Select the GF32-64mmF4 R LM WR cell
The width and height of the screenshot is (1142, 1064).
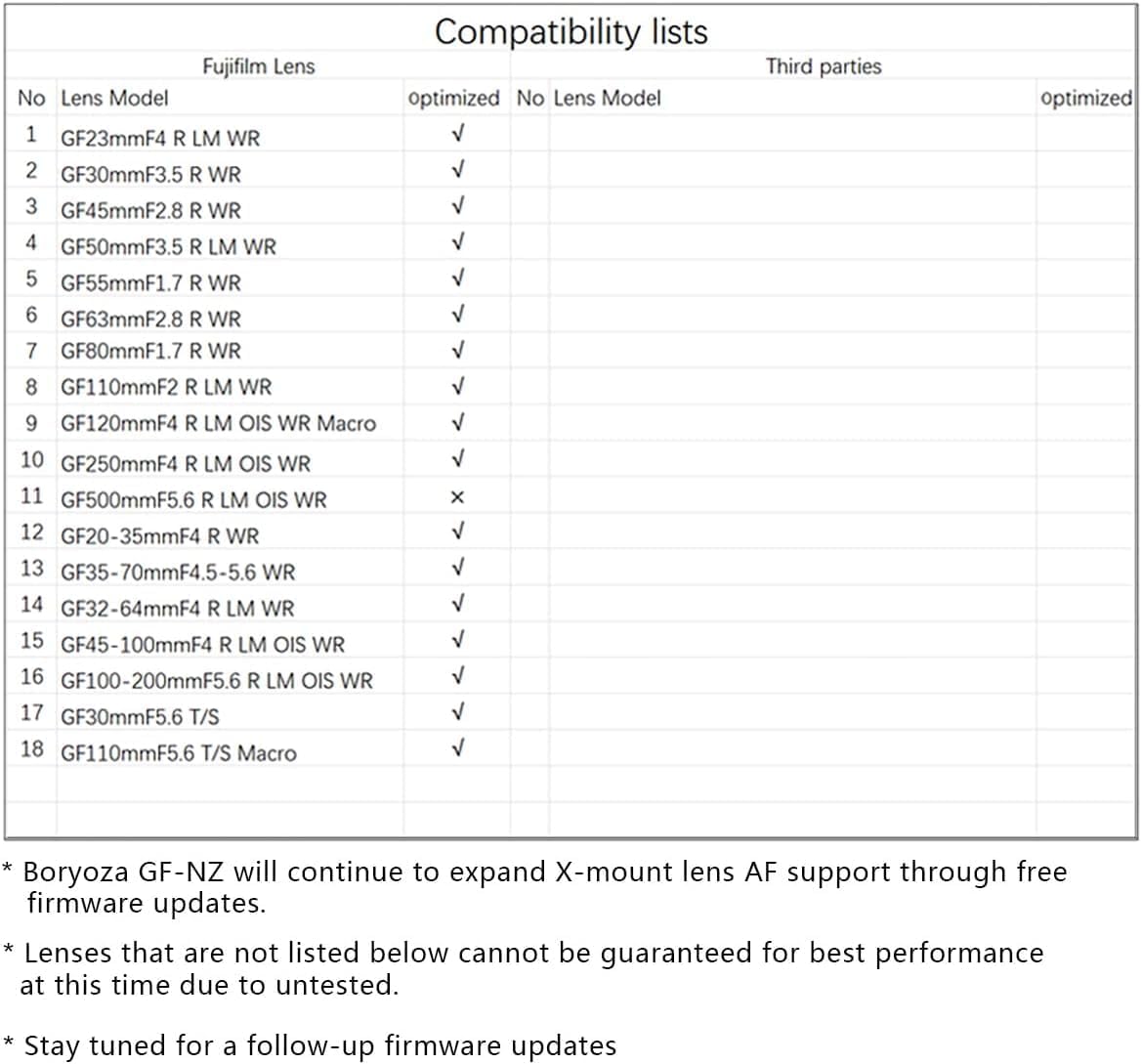coord(177,608)
